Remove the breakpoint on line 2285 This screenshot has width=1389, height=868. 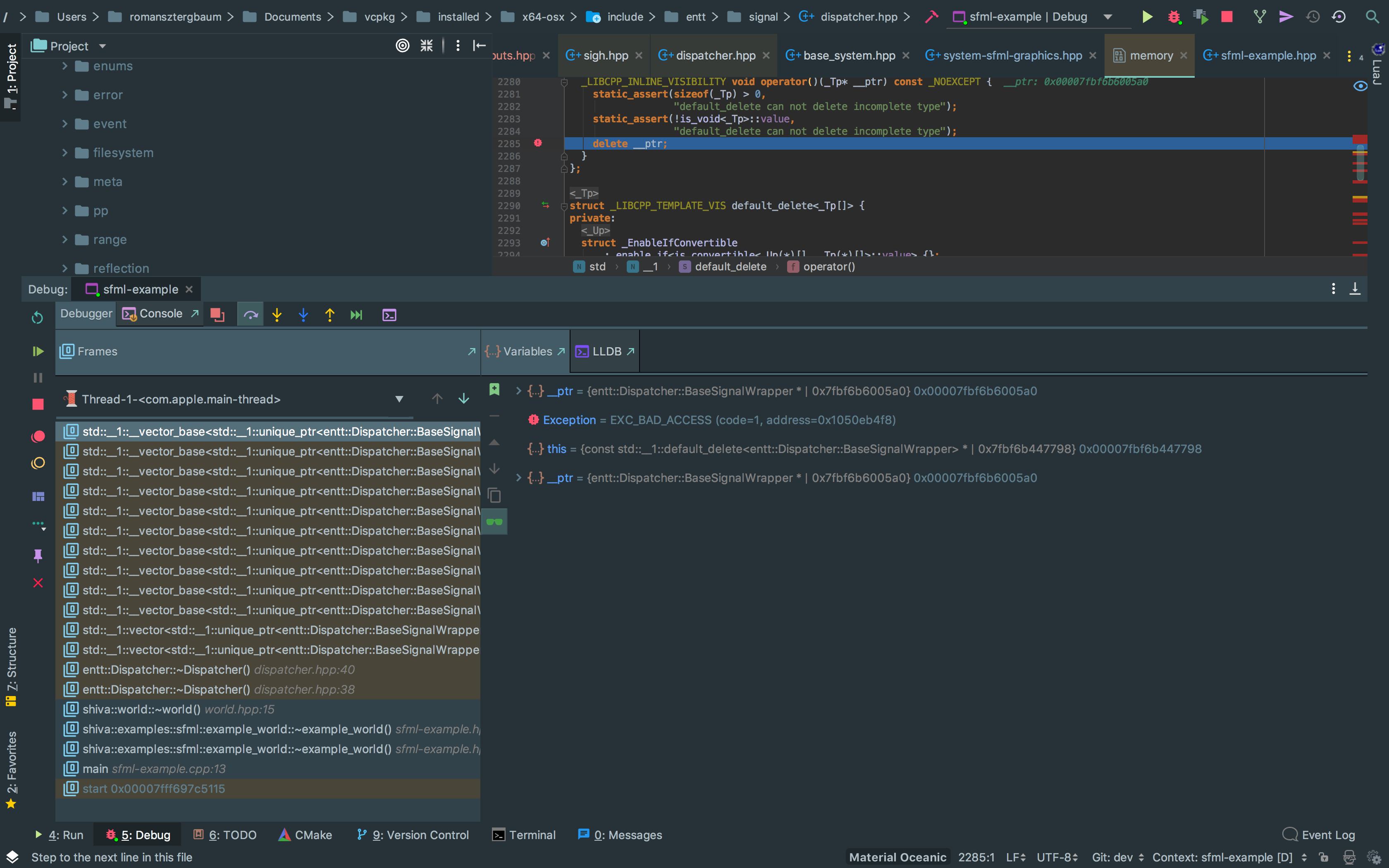click(538, 143)
